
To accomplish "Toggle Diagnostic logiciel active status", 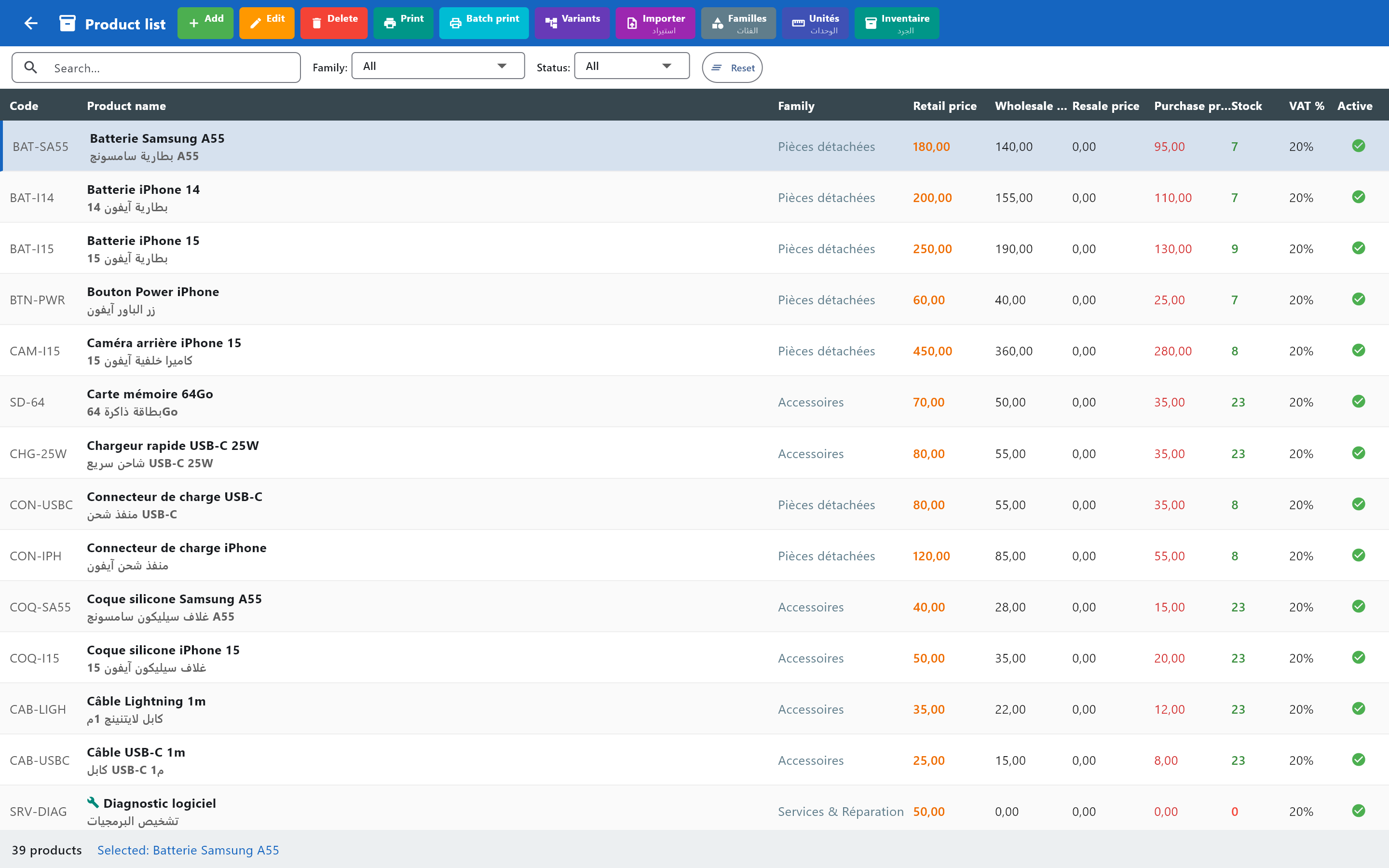I will [x=1359, y=811].
